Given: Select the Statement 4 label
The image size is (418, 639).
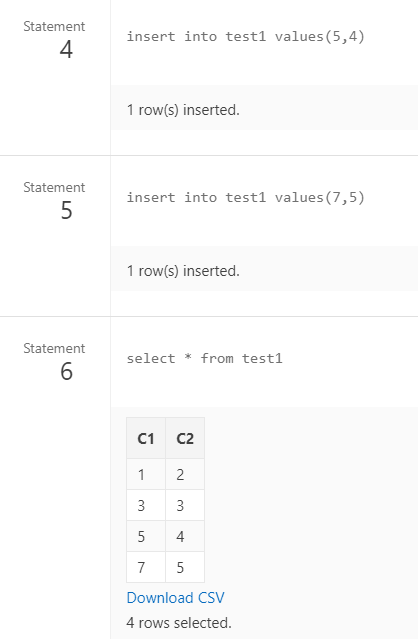Looking at the screenshot, I should pyautogui.click(x=54, y=40).
